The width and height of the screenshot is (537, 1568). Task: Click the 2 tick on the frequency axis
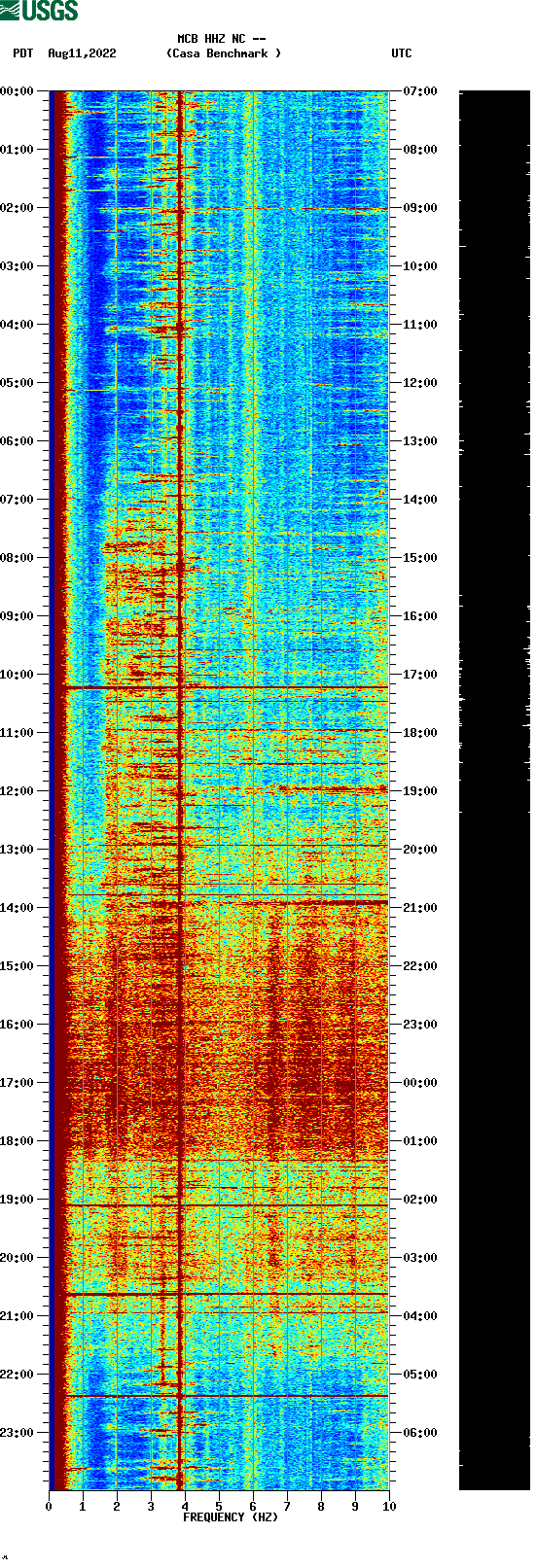[x=117, y=1507]
